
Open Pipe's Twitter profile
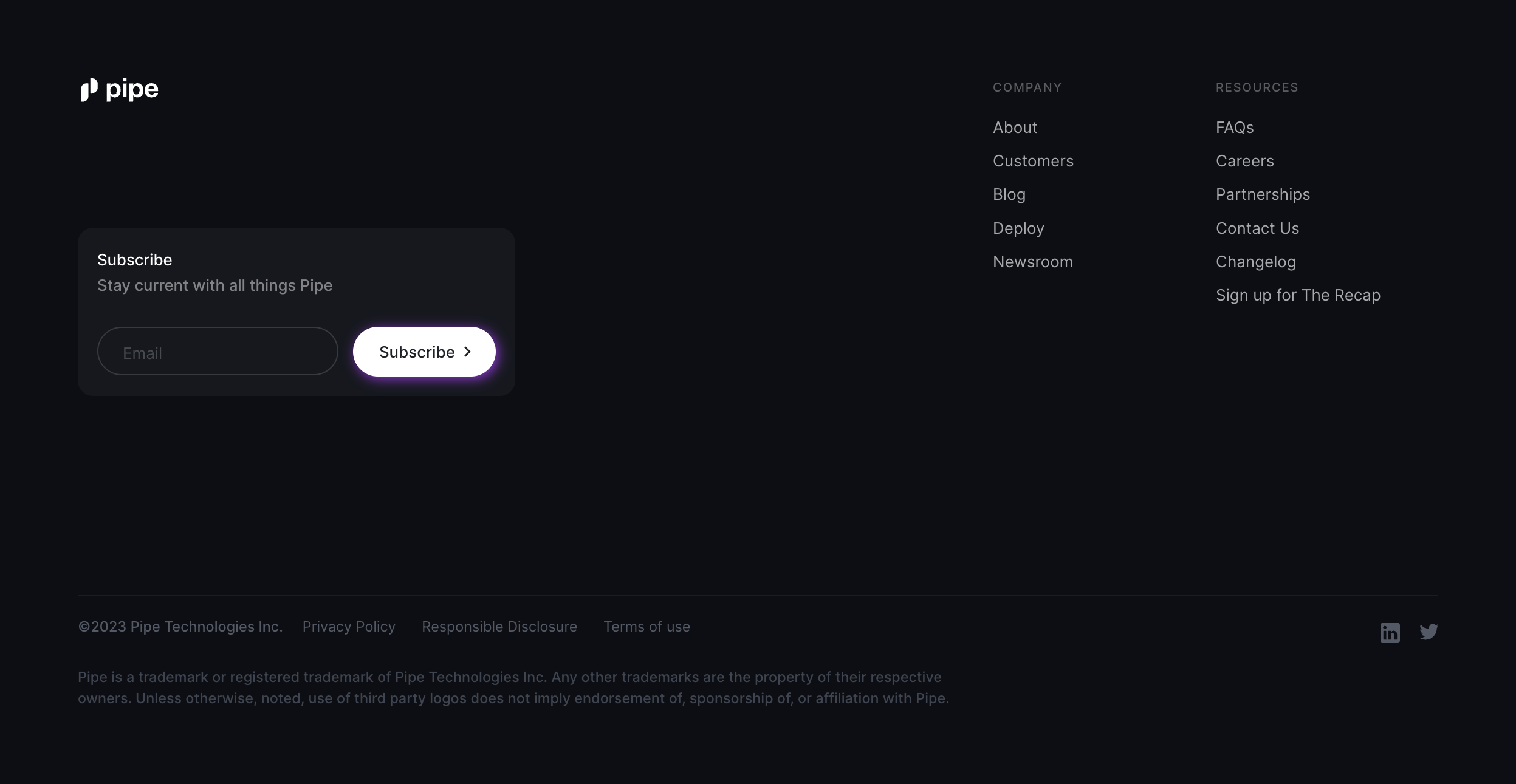pyautogui.click(x=1429, y=632)
